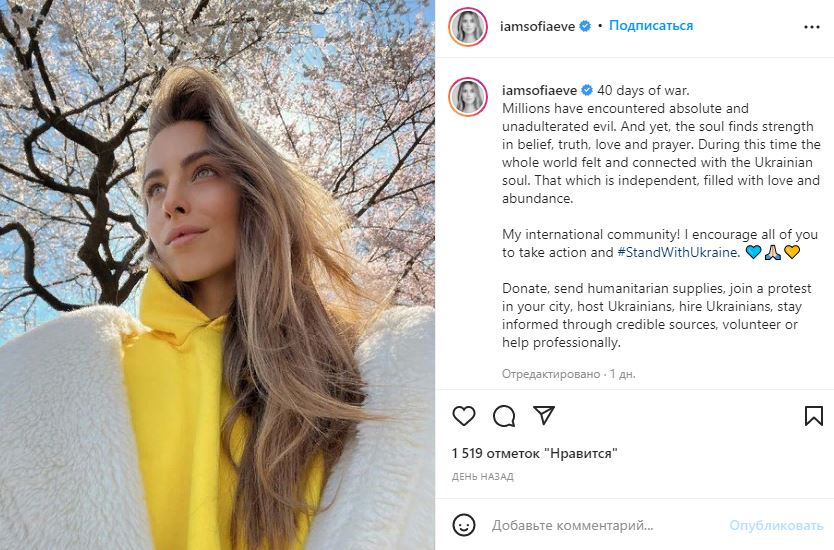The image size is (834, 550).
Task: Click the avatar beside the caption text
Action: tap(468, 97)
